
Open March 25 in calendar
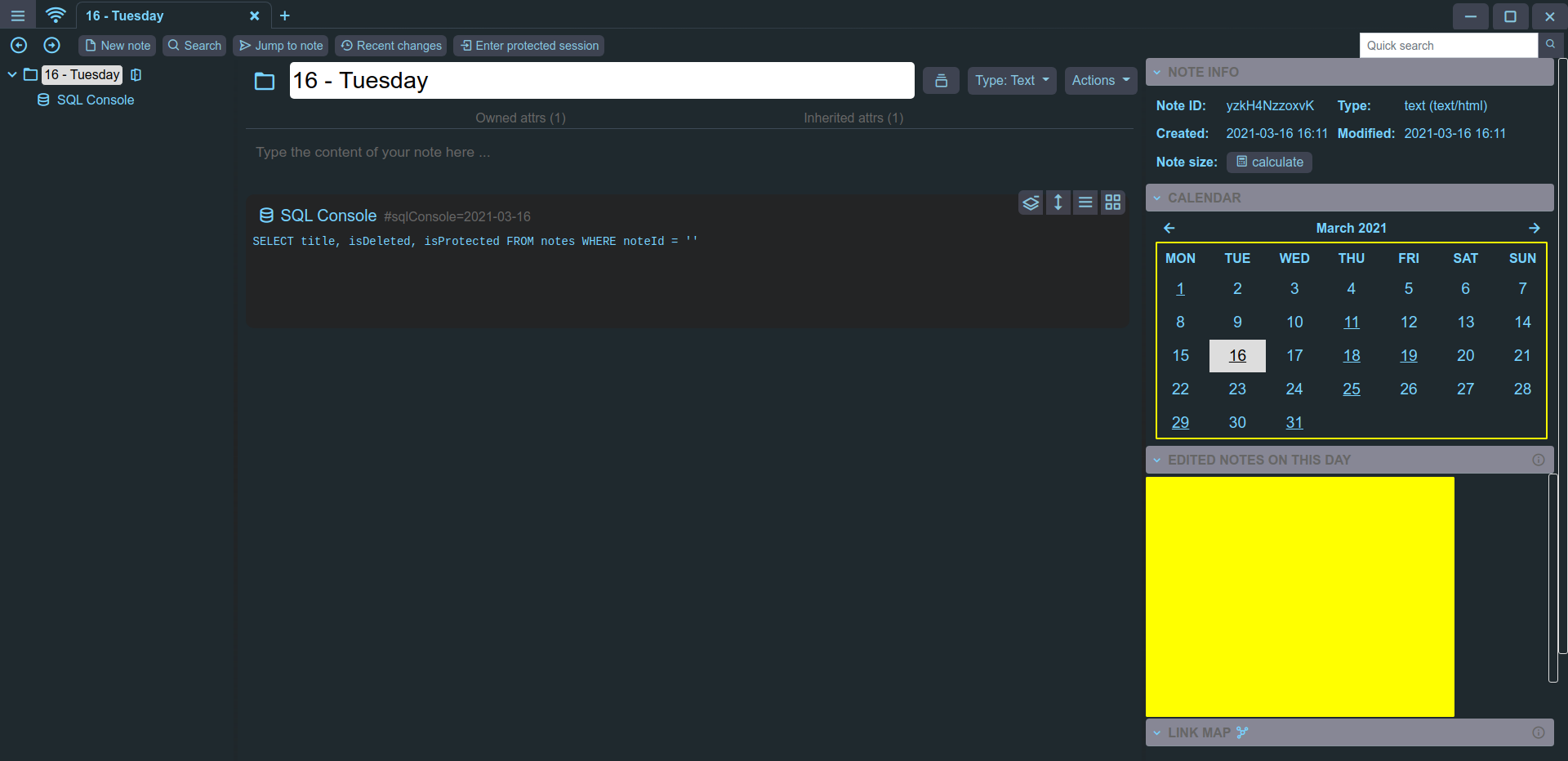1352,389
